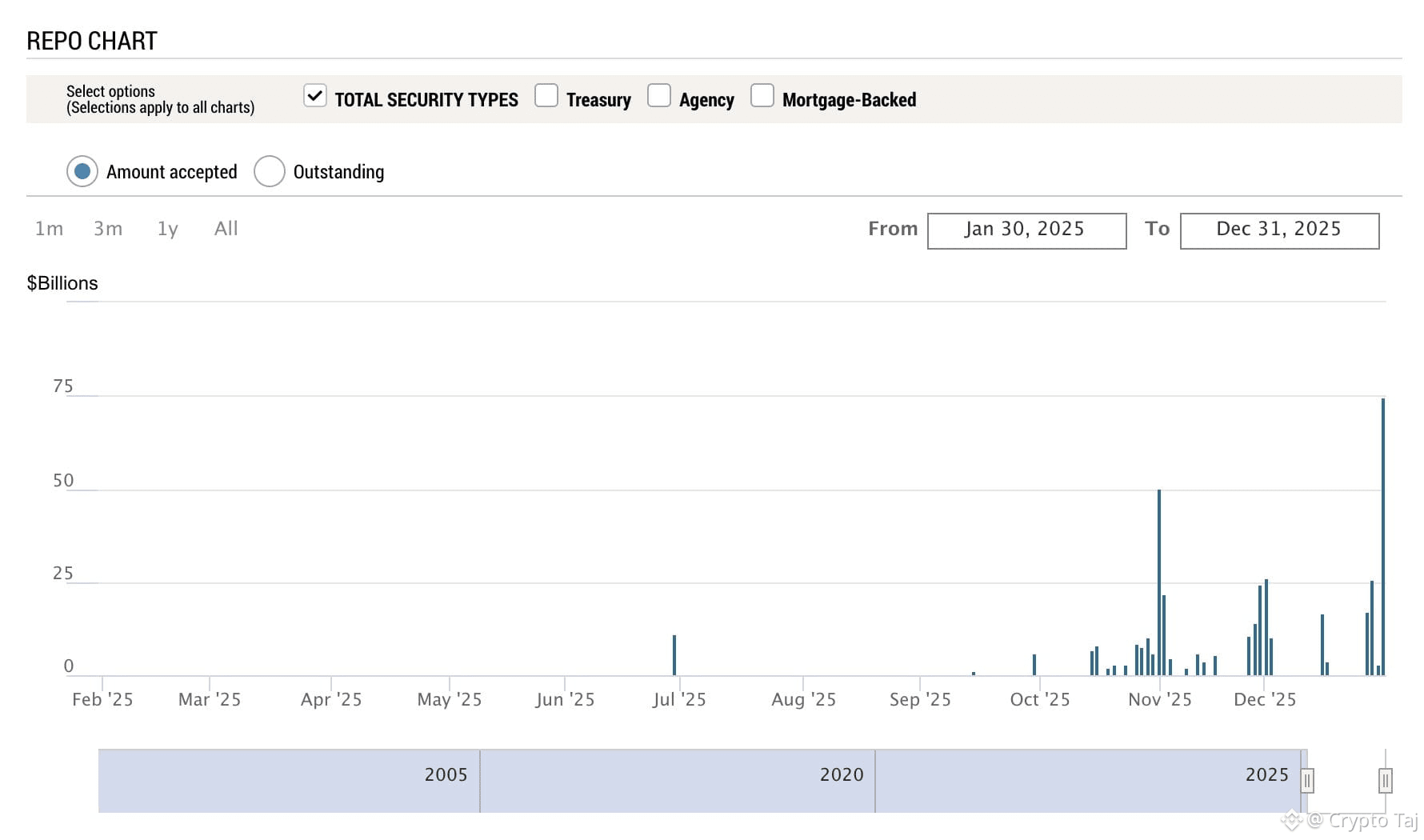Click the Aug '25 axis label
The width and height of the screenshot is (1424, 840).
[x=803, y=700]
